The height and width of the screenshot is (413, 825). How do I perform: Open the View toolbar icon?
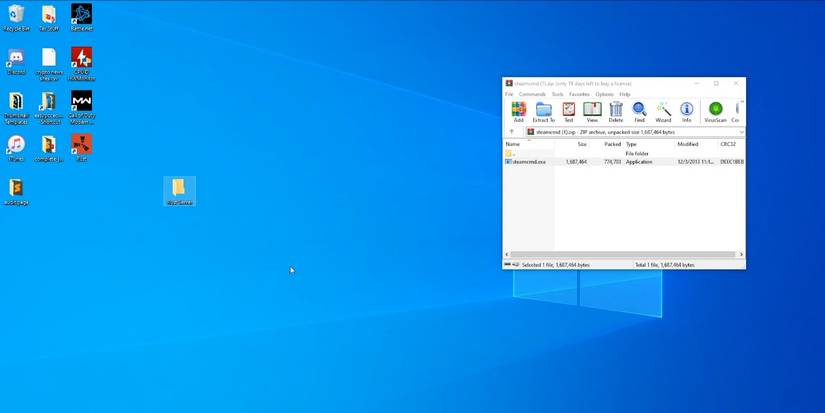pos(592,112)
